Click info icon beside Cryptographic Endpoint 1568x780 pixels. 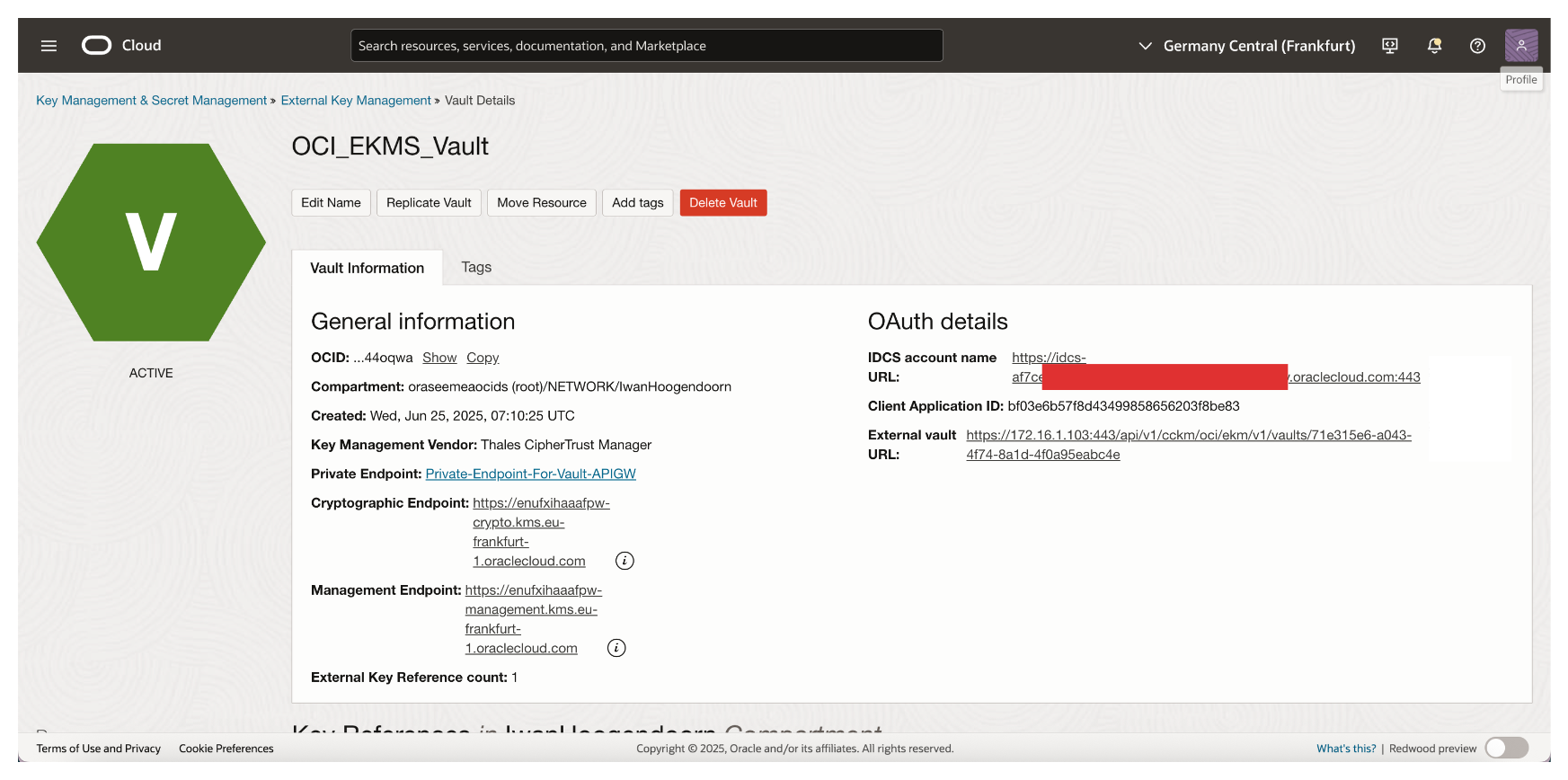(x=625, y=561)
